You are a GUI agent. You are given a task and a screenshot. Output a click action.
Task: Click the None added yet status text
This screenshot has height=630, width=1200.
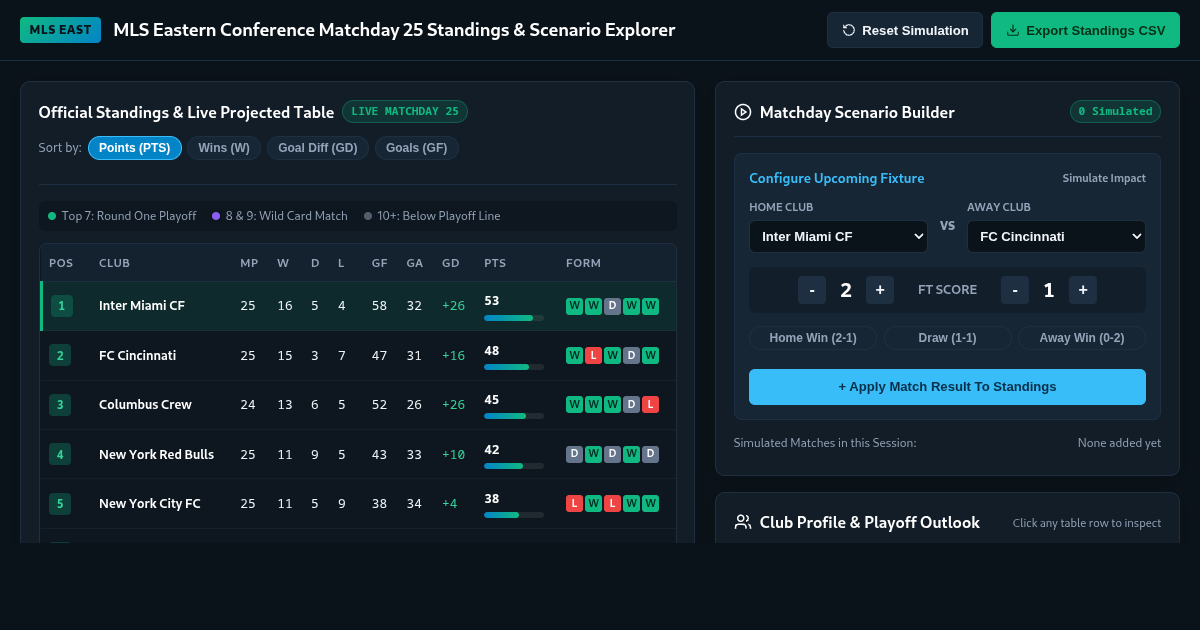(1119, 442)
